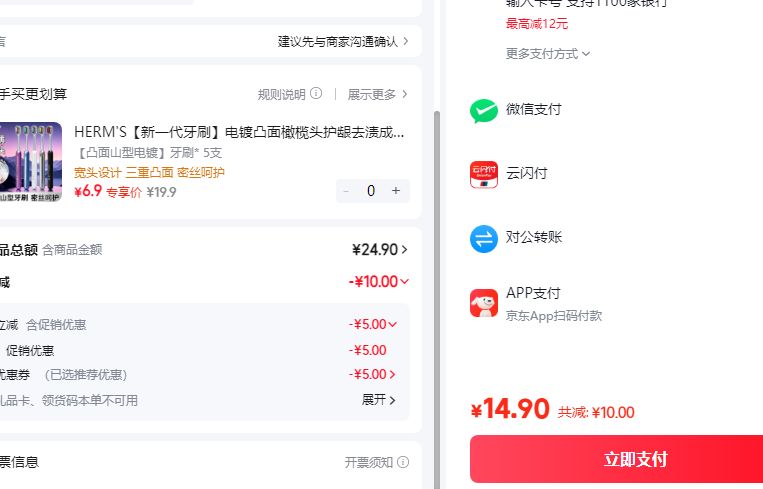
Task: Pick the JD dog APP支付 icon
Action: (484, 303)
